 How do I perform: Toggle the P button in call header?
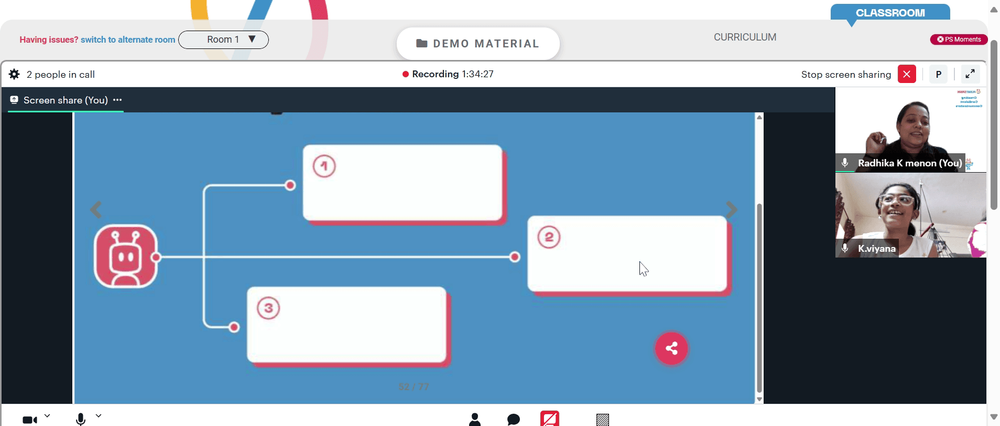point(938,74)
